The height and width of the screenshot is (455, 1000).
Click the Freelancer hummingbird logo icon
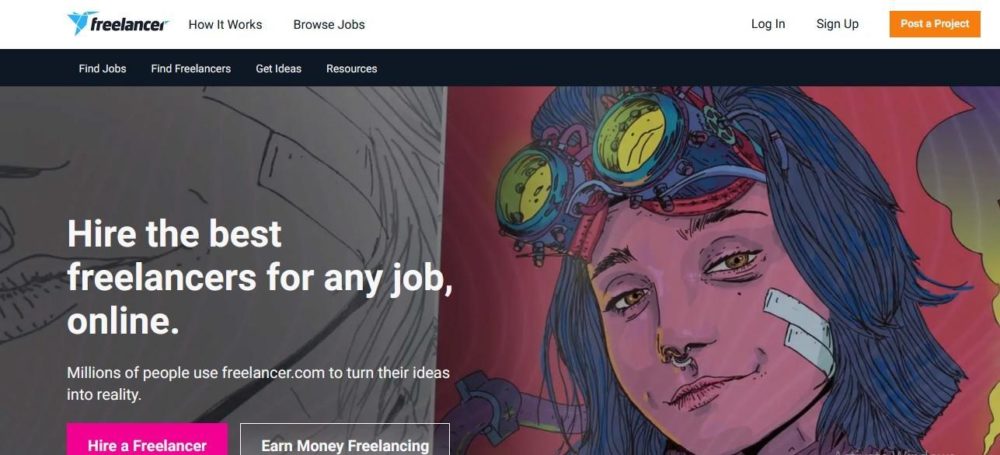coord(79,23)
